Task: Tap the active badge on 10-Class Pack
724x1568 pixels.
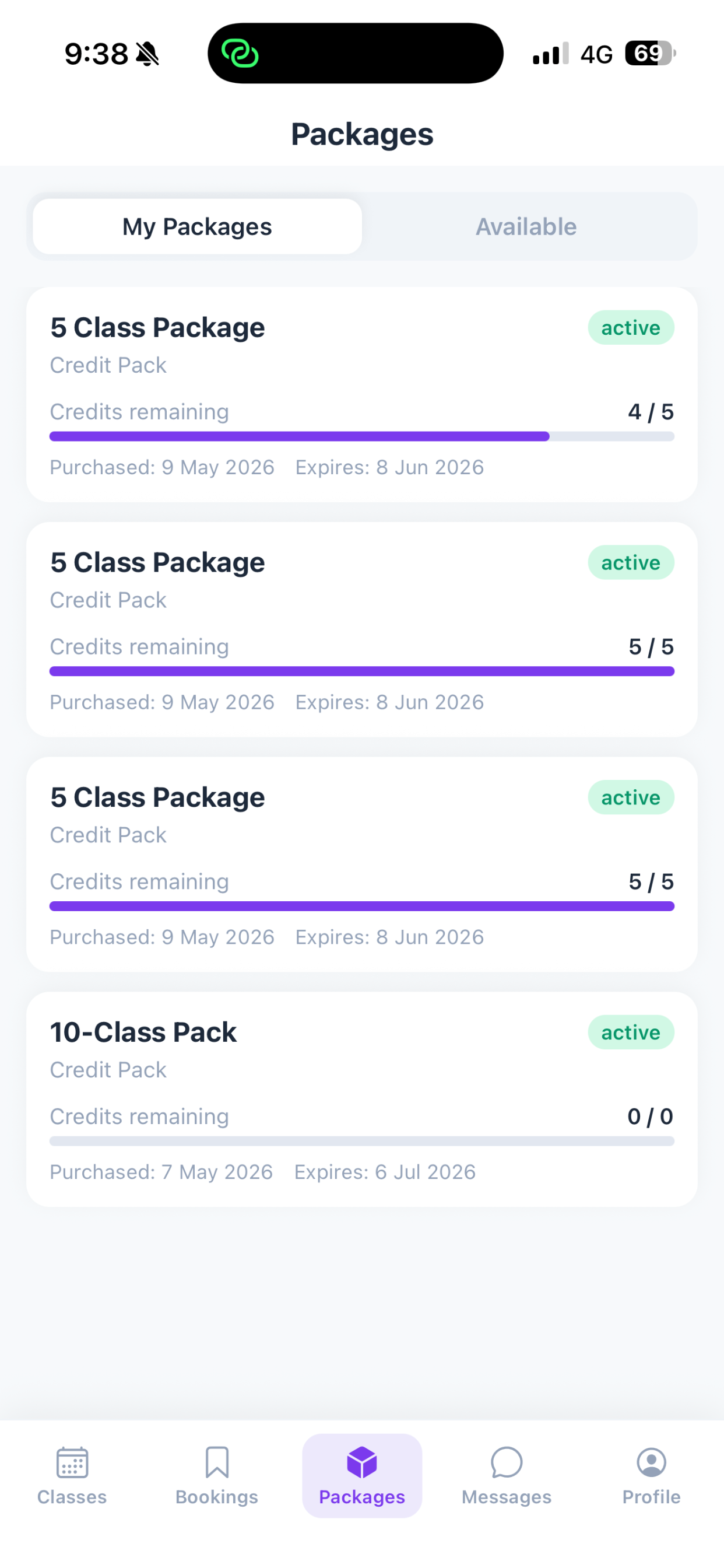Action: 631,1032
